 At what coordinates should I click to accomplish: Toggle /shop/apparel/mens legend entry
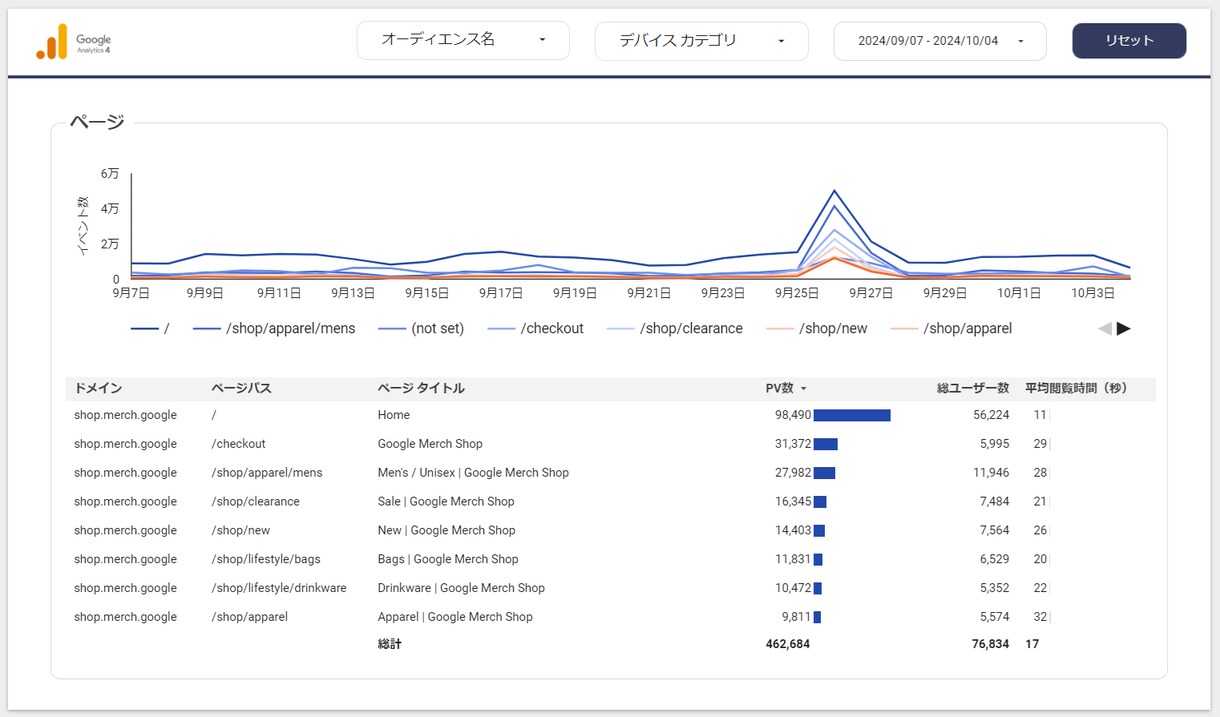(x=274, y=328)
